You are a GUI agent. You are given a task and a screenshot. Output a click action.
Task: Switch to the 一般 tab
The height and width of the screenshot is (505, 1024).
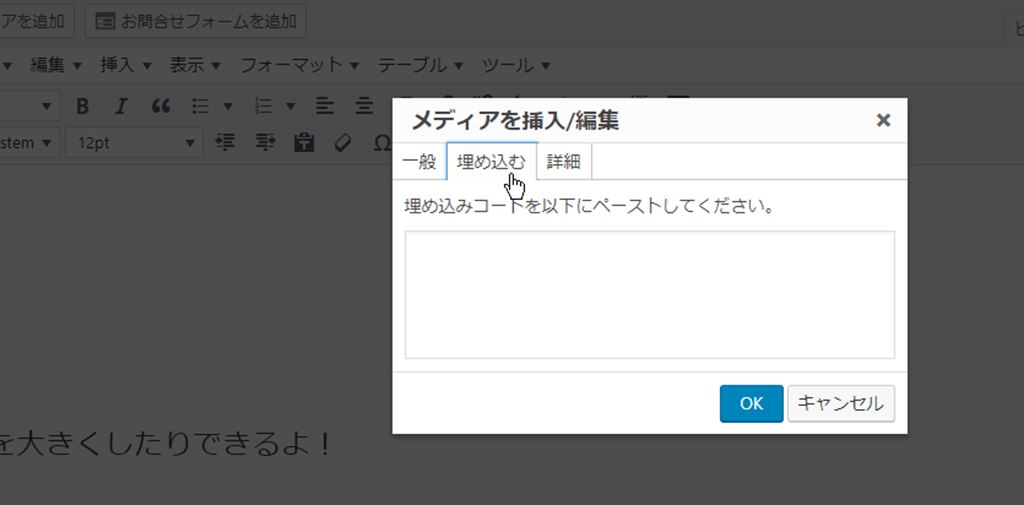[419, 162]
